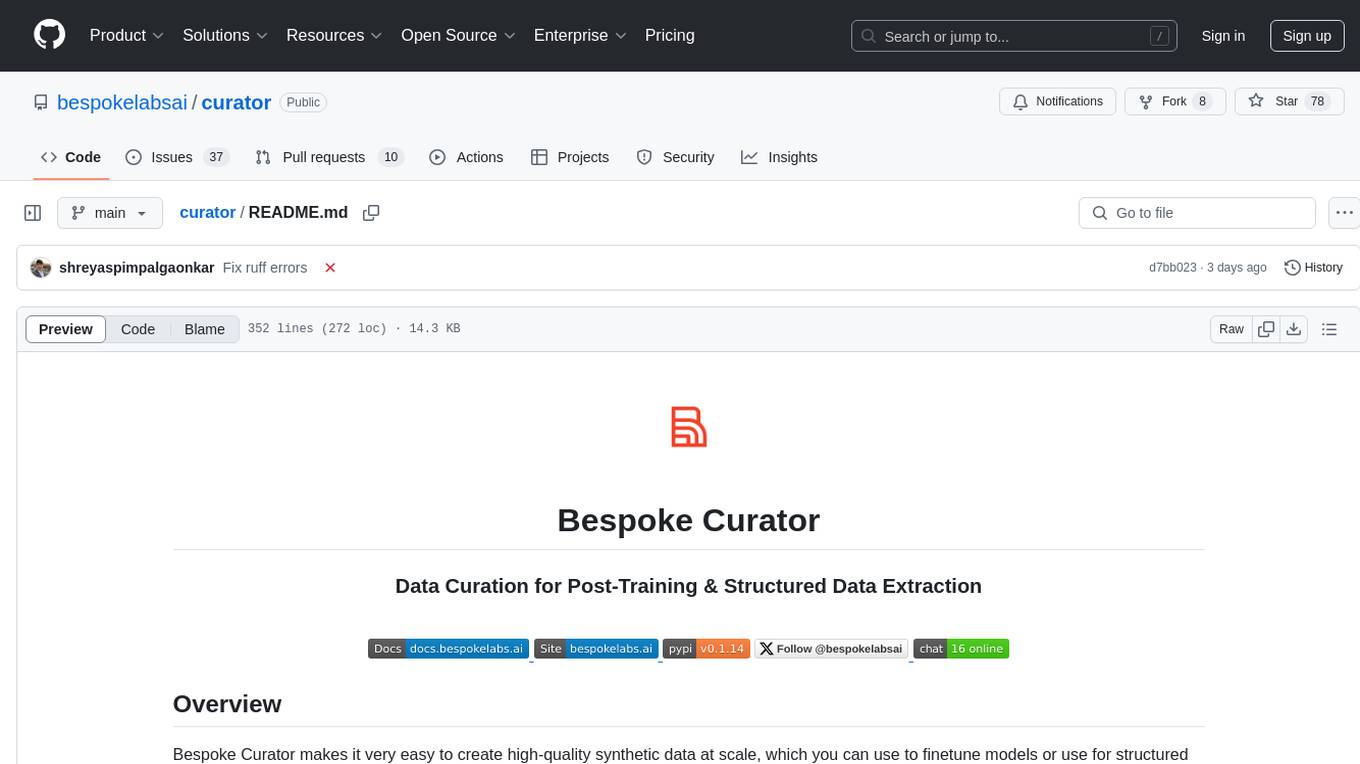Focus the Go to file field
Image resolution: width=1360 pixels, height=764 pixels.
pyautogui.click(x=1197, y=213)
